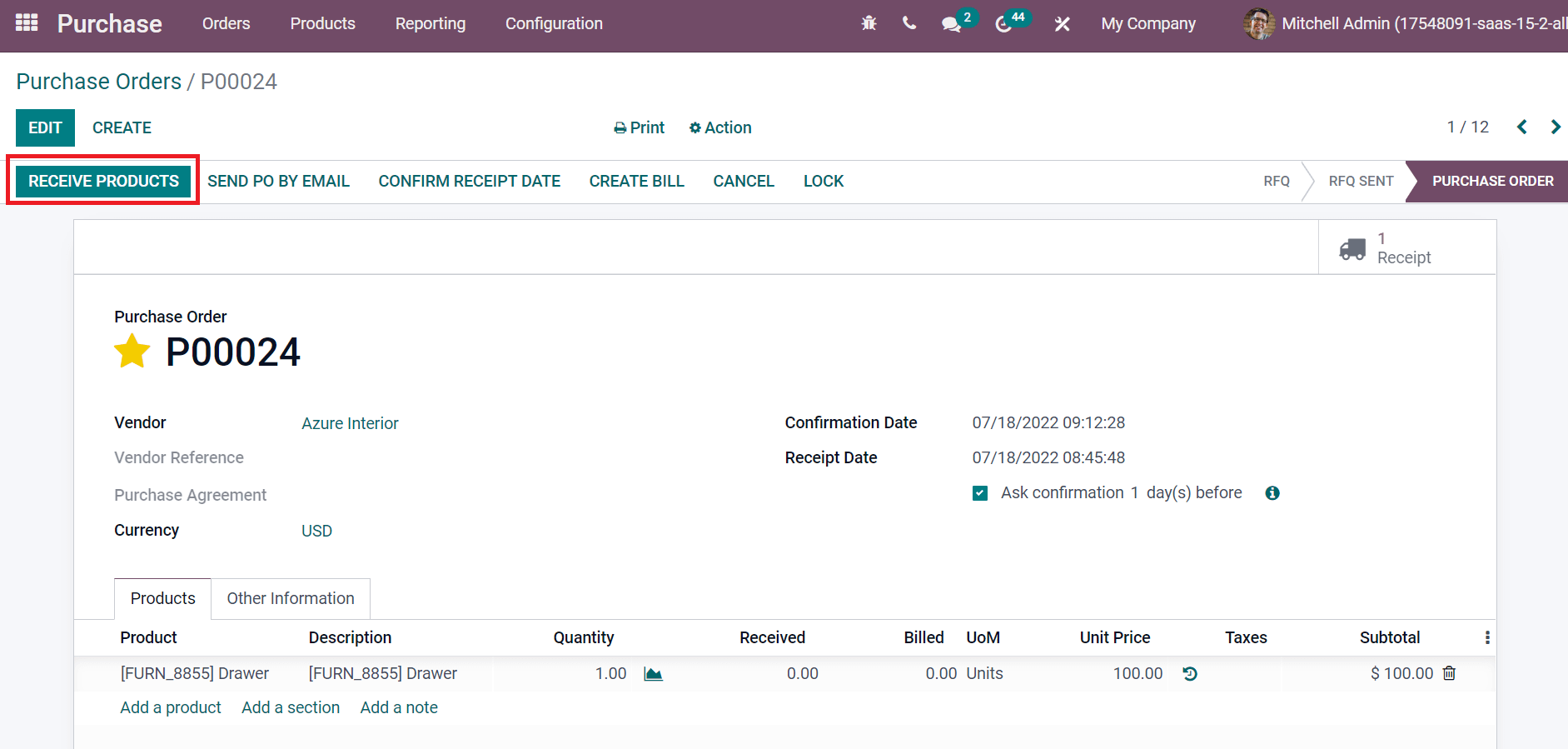
Task: Select the PURCHASE ORDER status stage
Action: point(1492,181)
